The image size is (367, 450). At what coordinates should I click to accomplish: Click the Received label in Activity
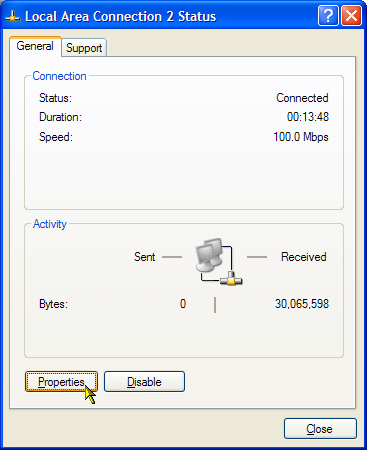(304, 257)
